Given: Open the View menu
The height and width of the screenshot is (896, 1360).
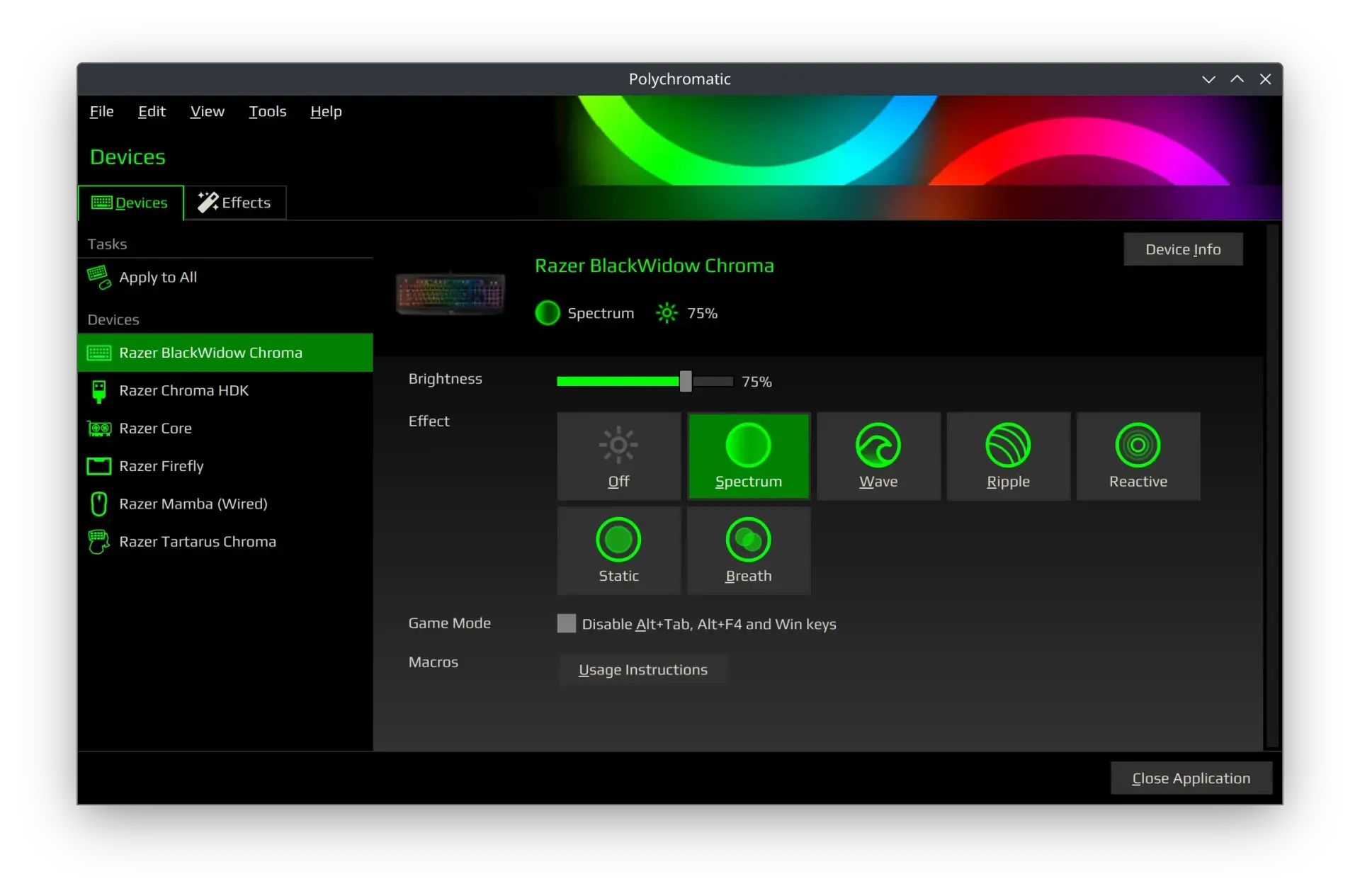Looking at the screenshot, I should [207, 111].
